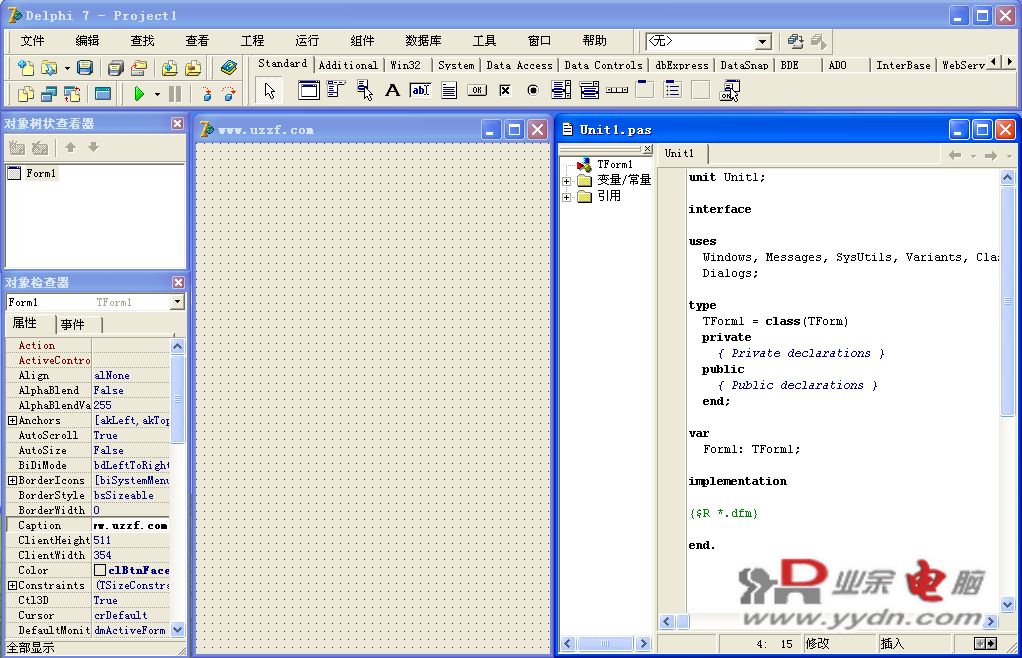
Task: Open the 运行 menu
Action: pos(307,40)
